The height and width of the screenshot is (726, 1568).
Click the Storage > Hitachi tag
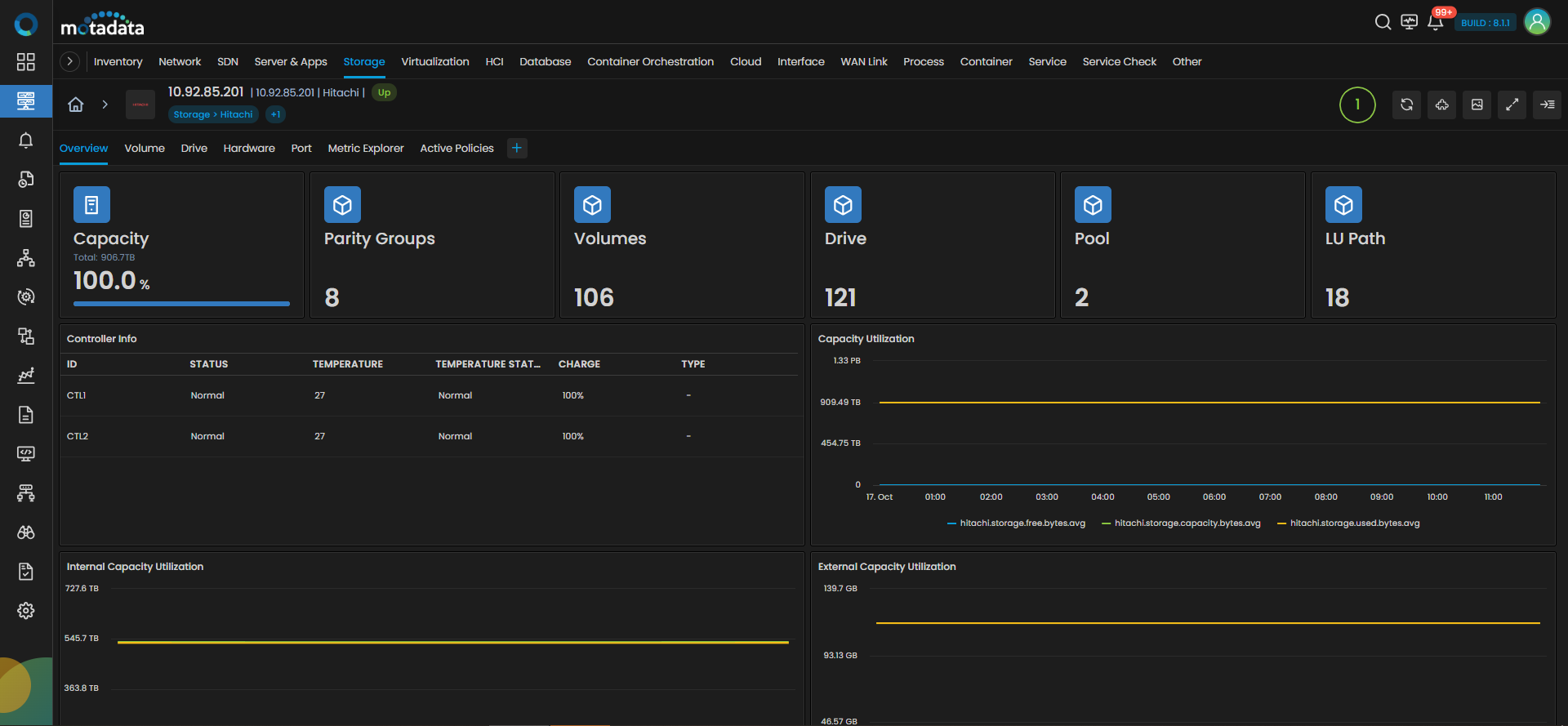click(213, 114)
